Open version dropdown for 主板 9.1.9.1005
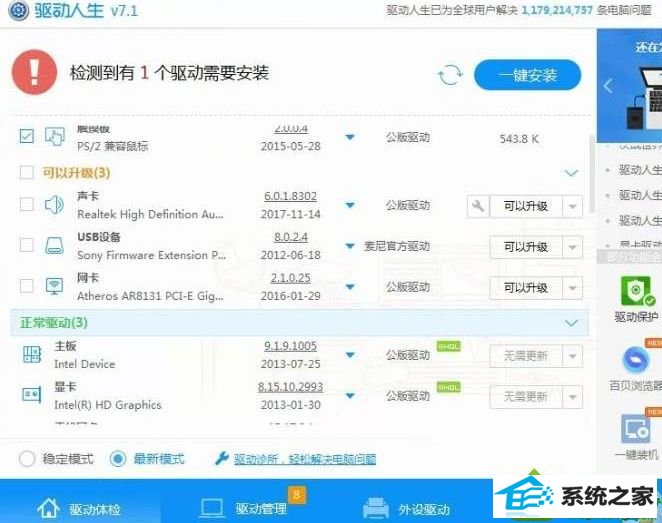Image resolution: width=662 pixels, height=523 pixels. click(x=350, y=355)
